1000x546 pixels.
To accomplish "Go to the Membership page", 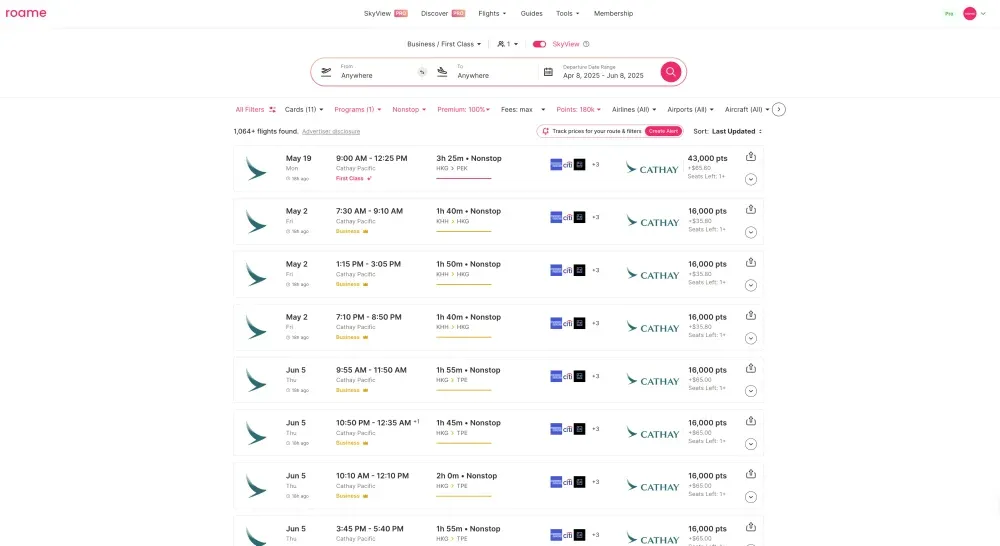I will 613,14.
